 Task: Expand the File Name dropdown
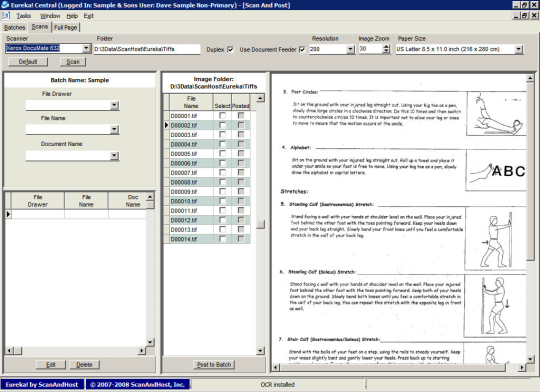pyautogui.click(x=114, y=130)
